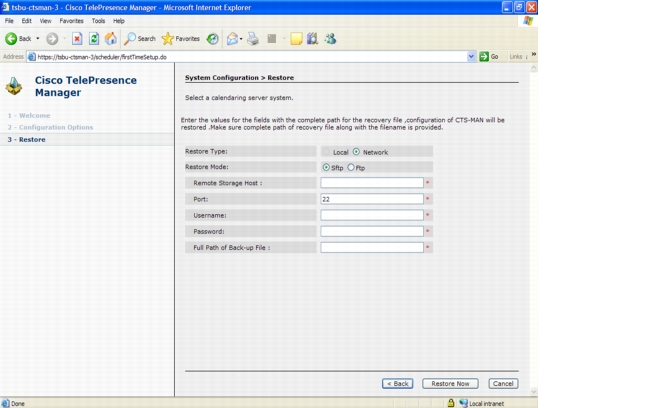Viewport: 653px width, 408px height.
Task: Open the File menu
Action: pos(9,21)
